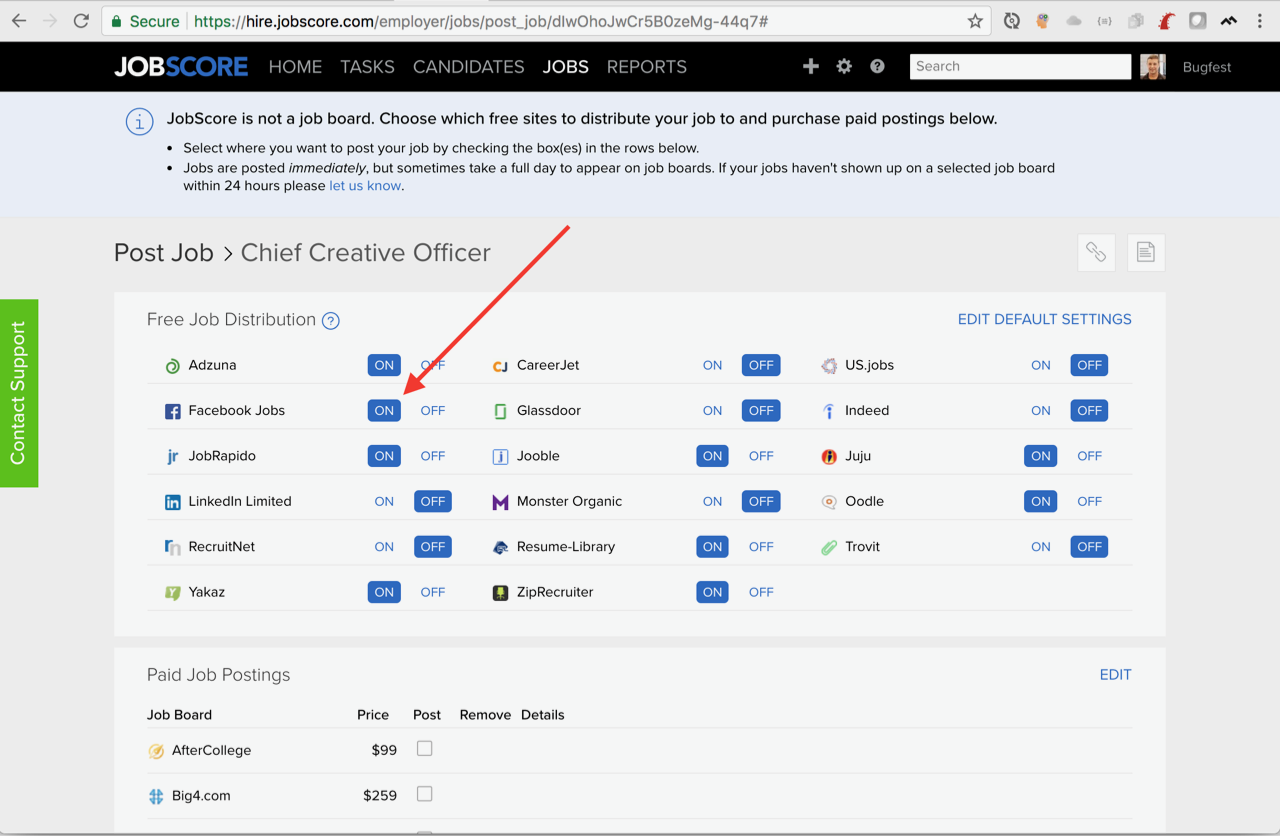
Task: Click the RecruitNet logo icon
Action: click(173, 547)
